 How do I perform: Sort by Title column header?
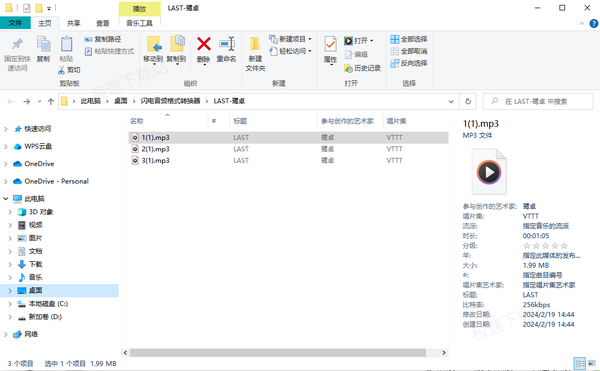pos(273,121)
